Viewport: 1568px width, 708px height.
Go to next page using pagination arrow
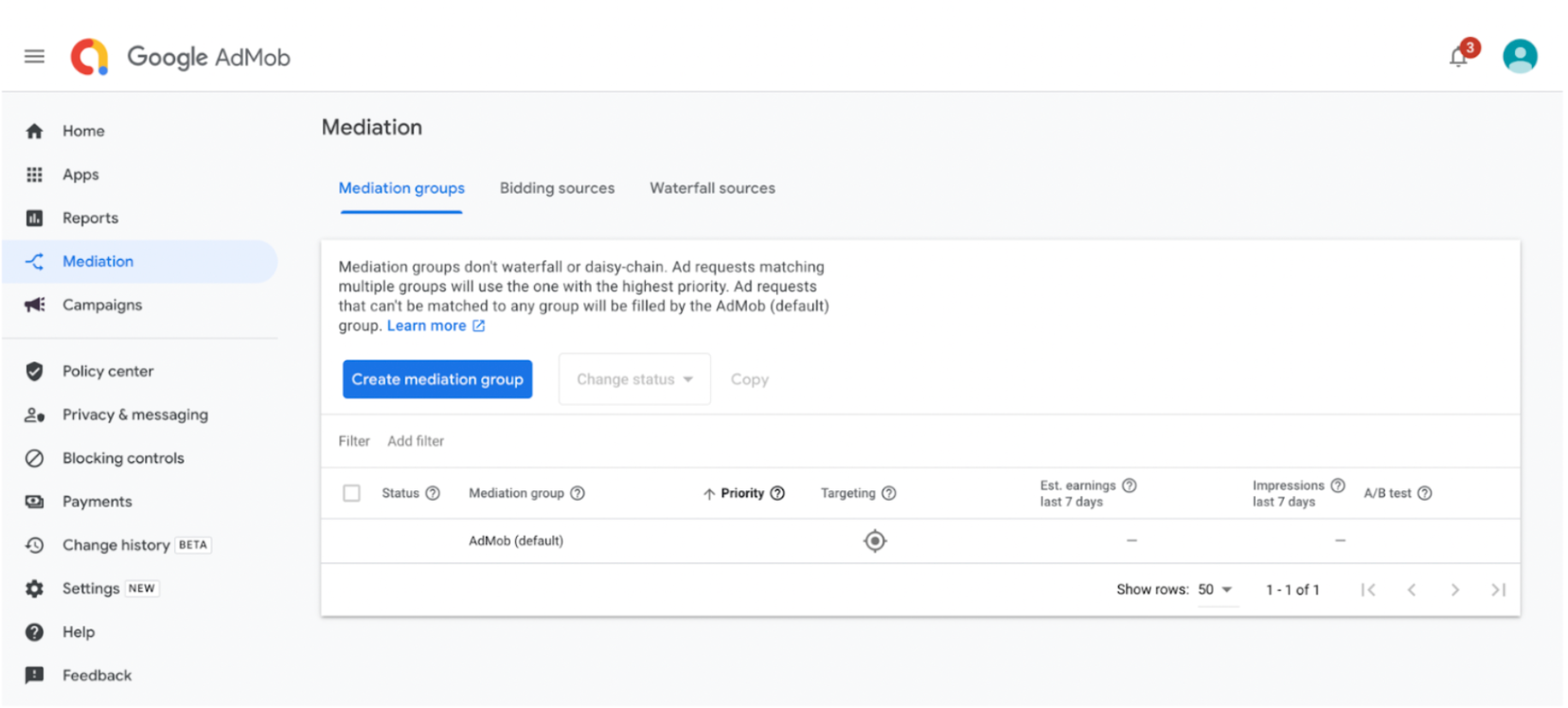click(1454, 590)
